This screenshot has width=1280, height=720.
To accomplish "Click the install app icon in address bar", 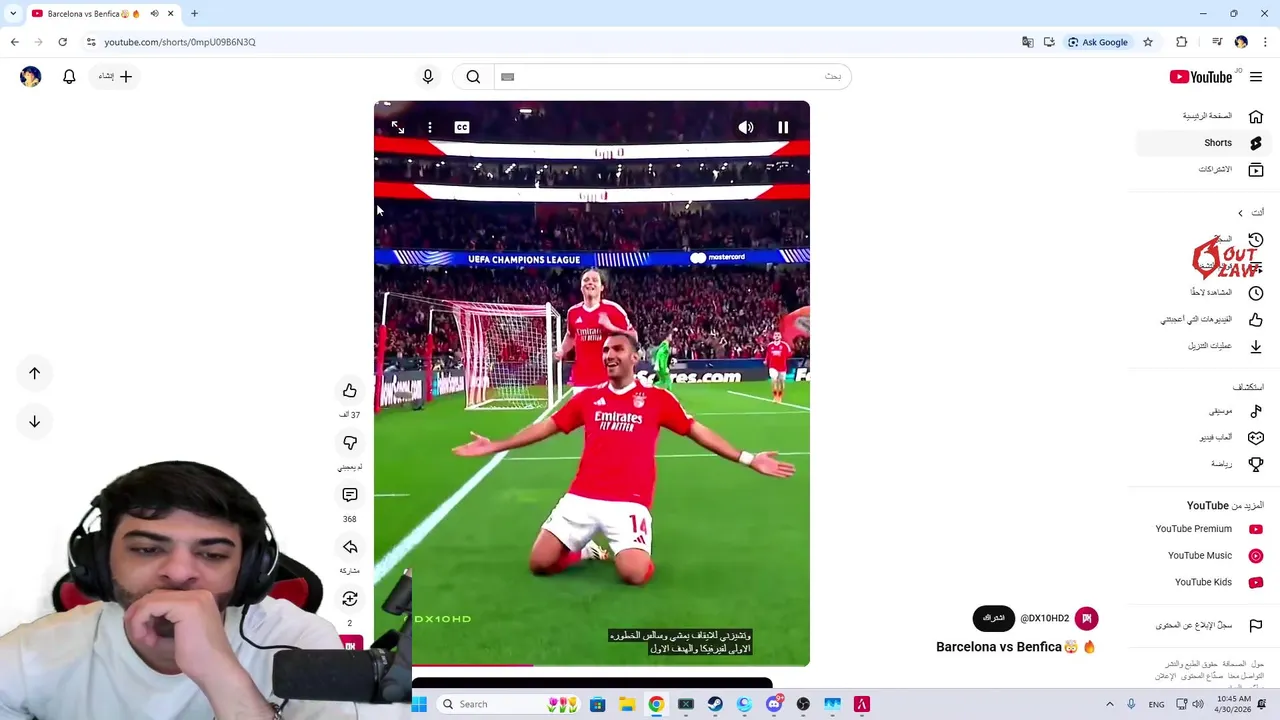I will point(1049,42).
